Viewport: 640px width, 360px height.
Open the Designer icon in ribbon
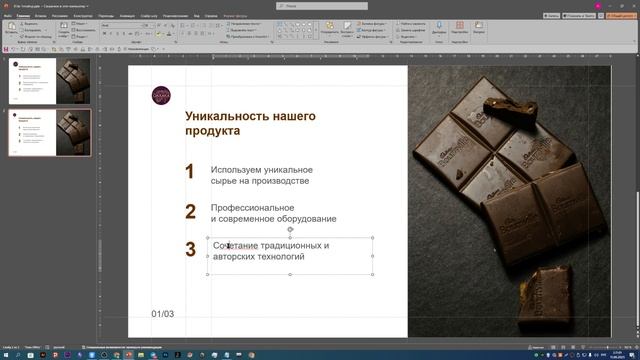click(479, 28)
